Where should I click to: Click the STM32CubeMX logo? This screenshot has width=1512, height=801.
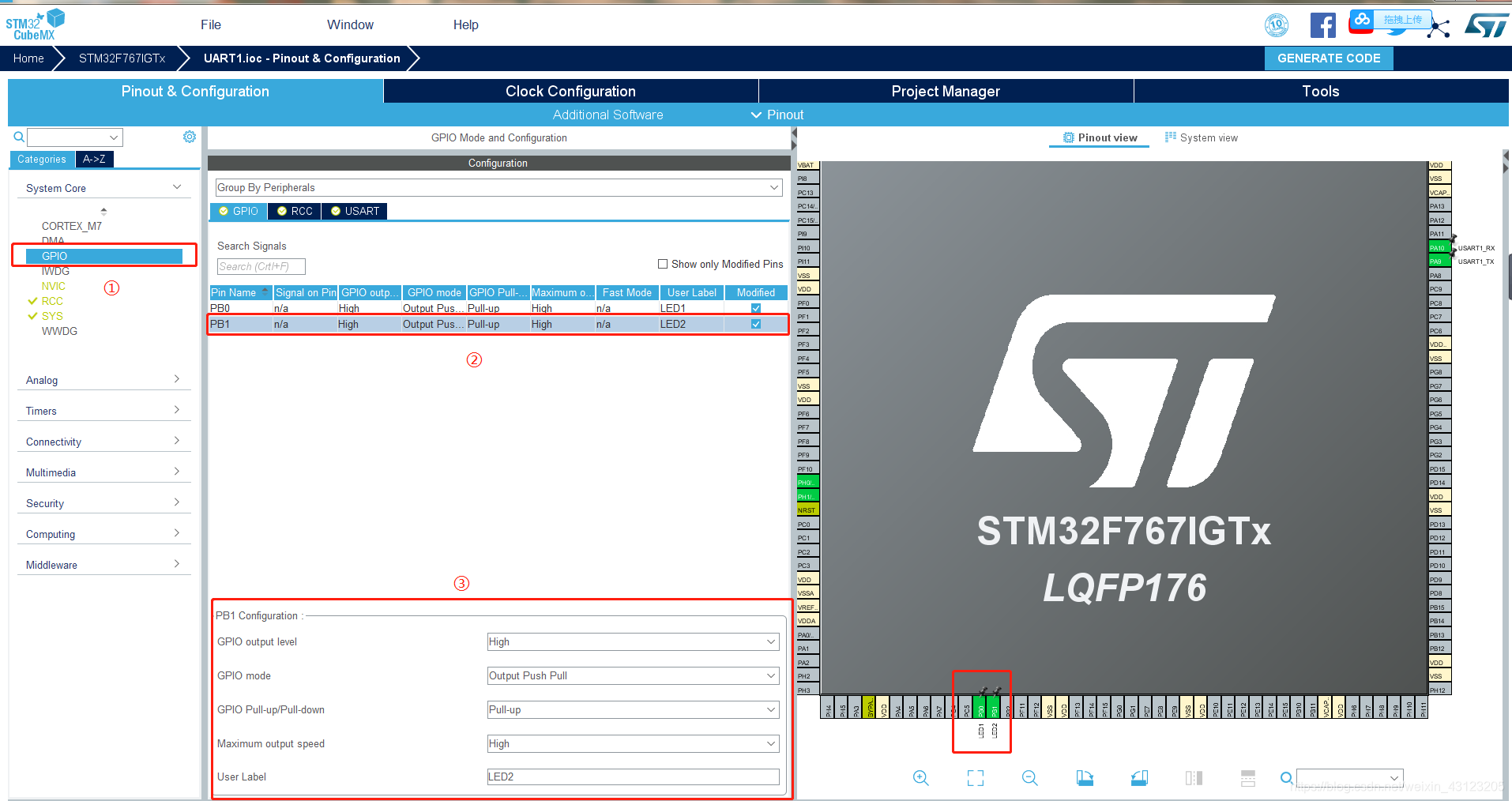click(x=35, y=24)
